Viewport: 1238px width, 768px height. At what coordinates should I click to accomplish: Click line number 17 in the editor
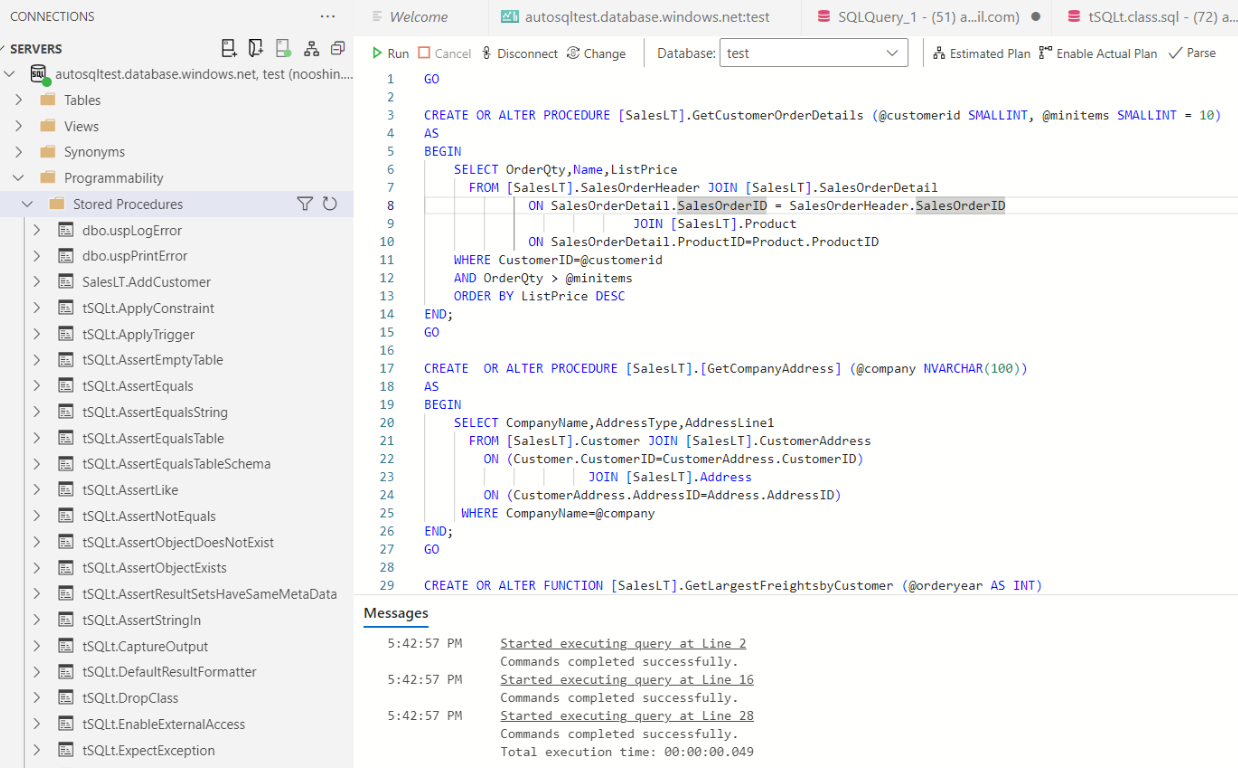(x=387, y=369)
